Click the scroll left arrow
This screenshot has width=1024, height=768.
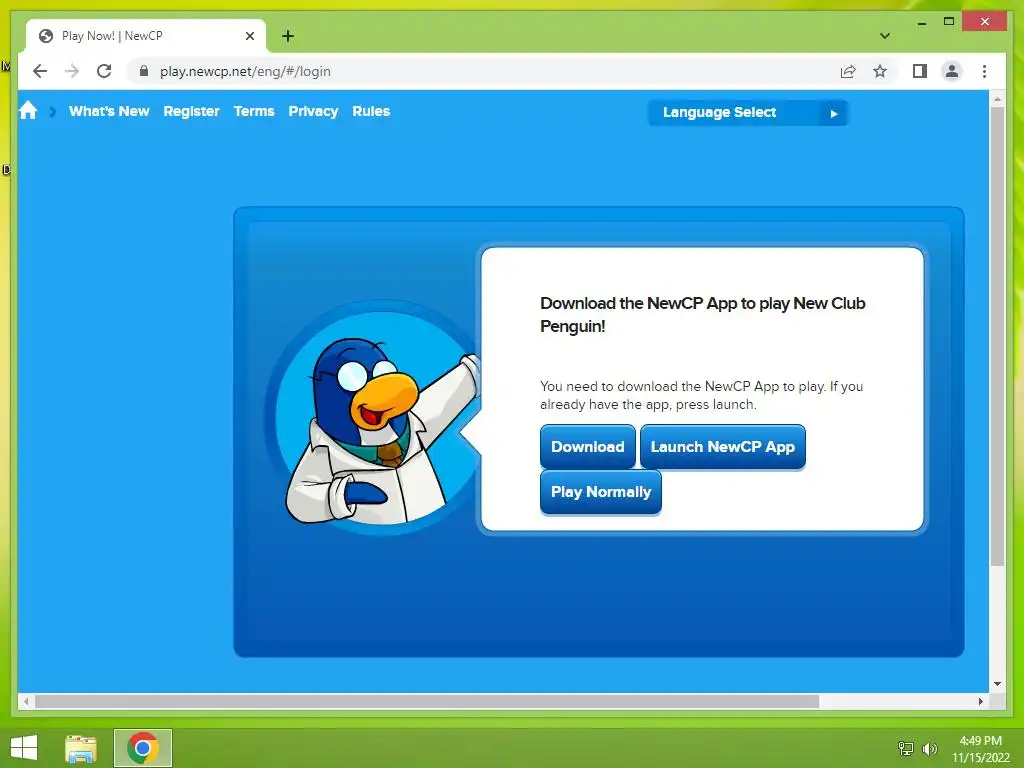tap(26, 701)
